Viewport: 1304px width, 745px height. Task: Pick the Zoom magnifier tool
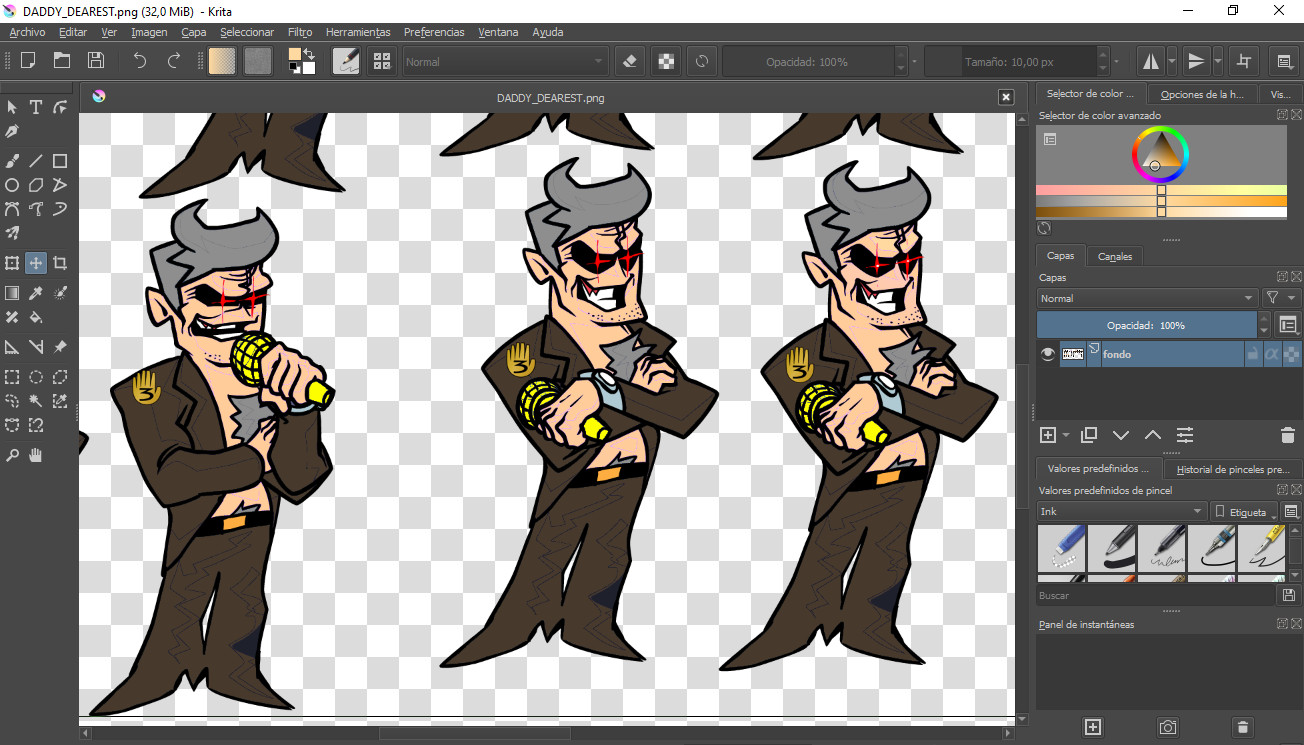pyautogui.click(x=12, y=455)
